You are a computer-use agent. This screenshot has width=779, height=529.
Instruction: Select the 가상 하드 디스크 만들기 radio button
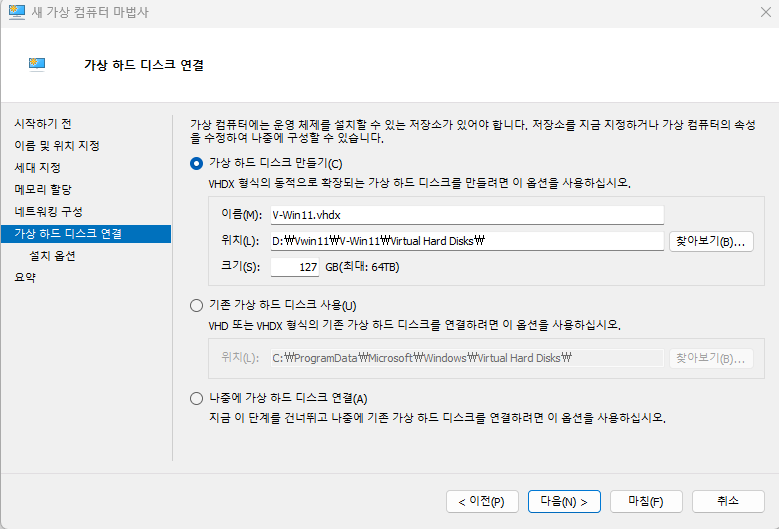[196, 163]
